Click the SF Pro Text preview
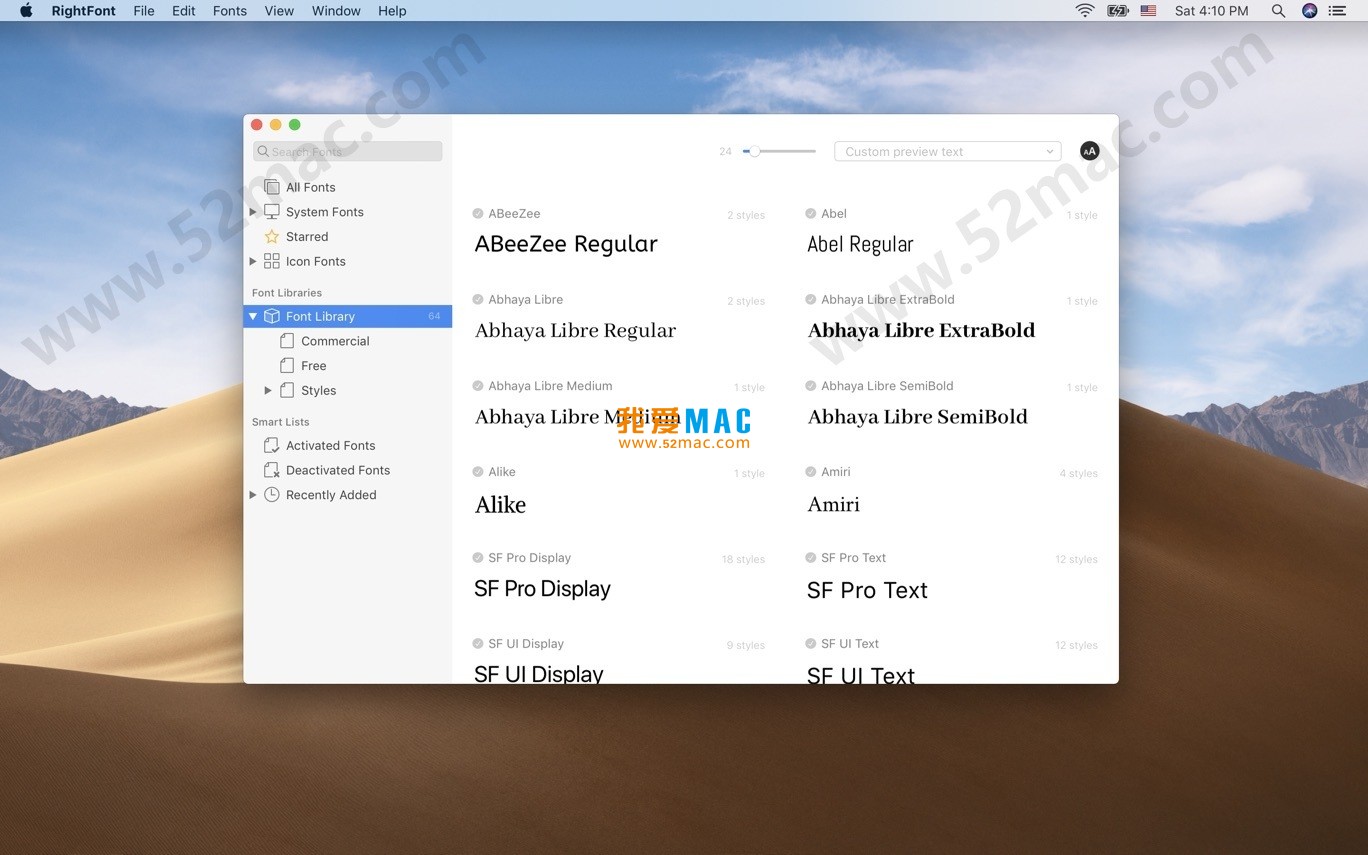 point(867,590)
